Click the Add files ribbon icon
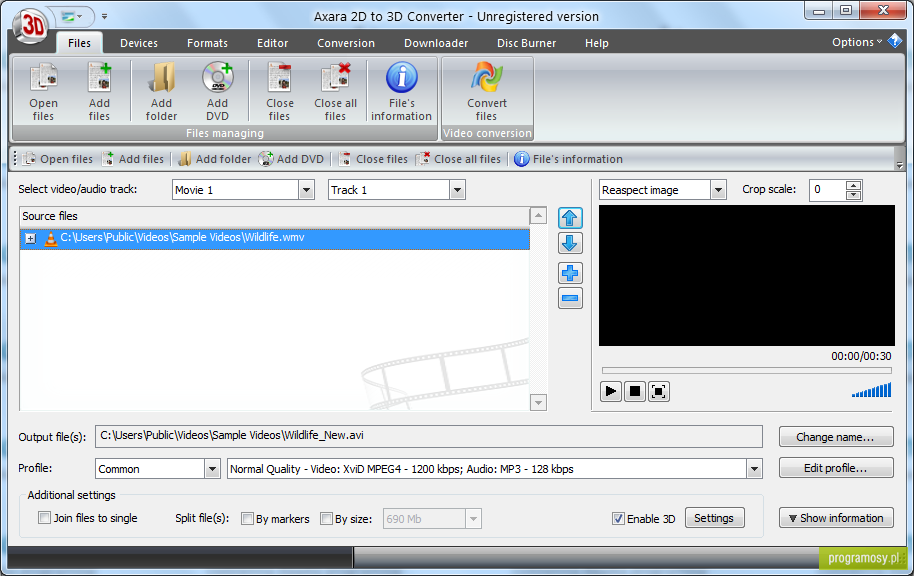Viewport: 914px width, 576px height. pyautogui.click(x=99, y=92)
